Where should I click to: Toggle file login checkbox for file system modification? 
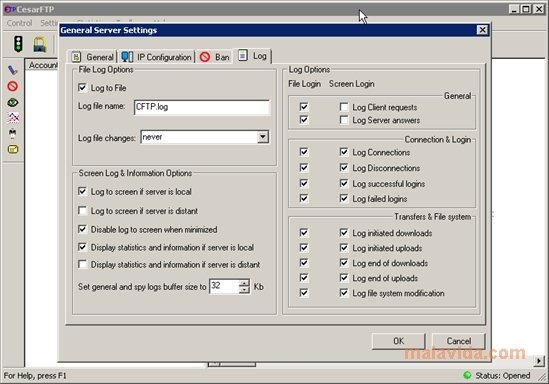click(304, 292)
